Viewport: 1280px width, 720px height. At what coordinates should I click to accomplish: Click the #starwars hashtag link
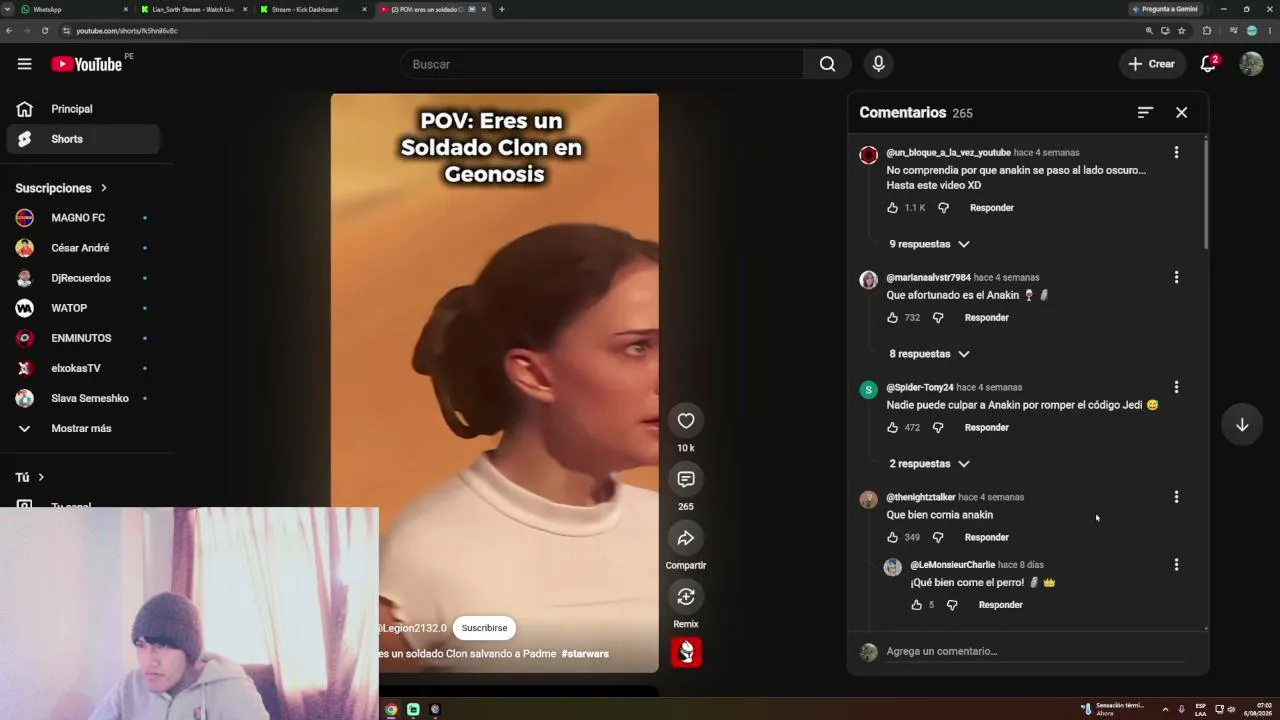585,654
